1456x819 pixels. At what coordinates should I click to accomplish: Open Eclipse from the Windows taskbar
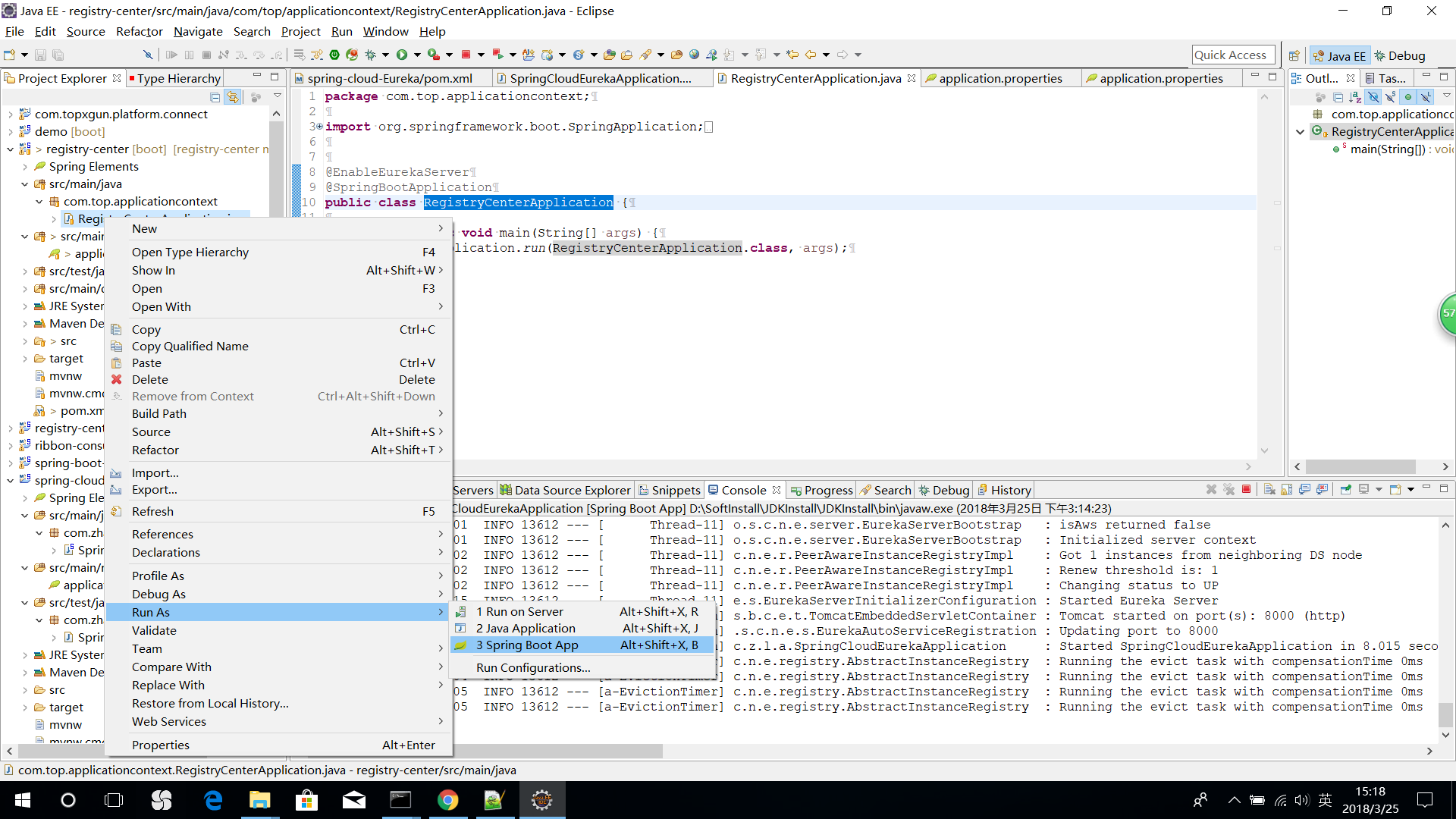[x=541, y=800]
